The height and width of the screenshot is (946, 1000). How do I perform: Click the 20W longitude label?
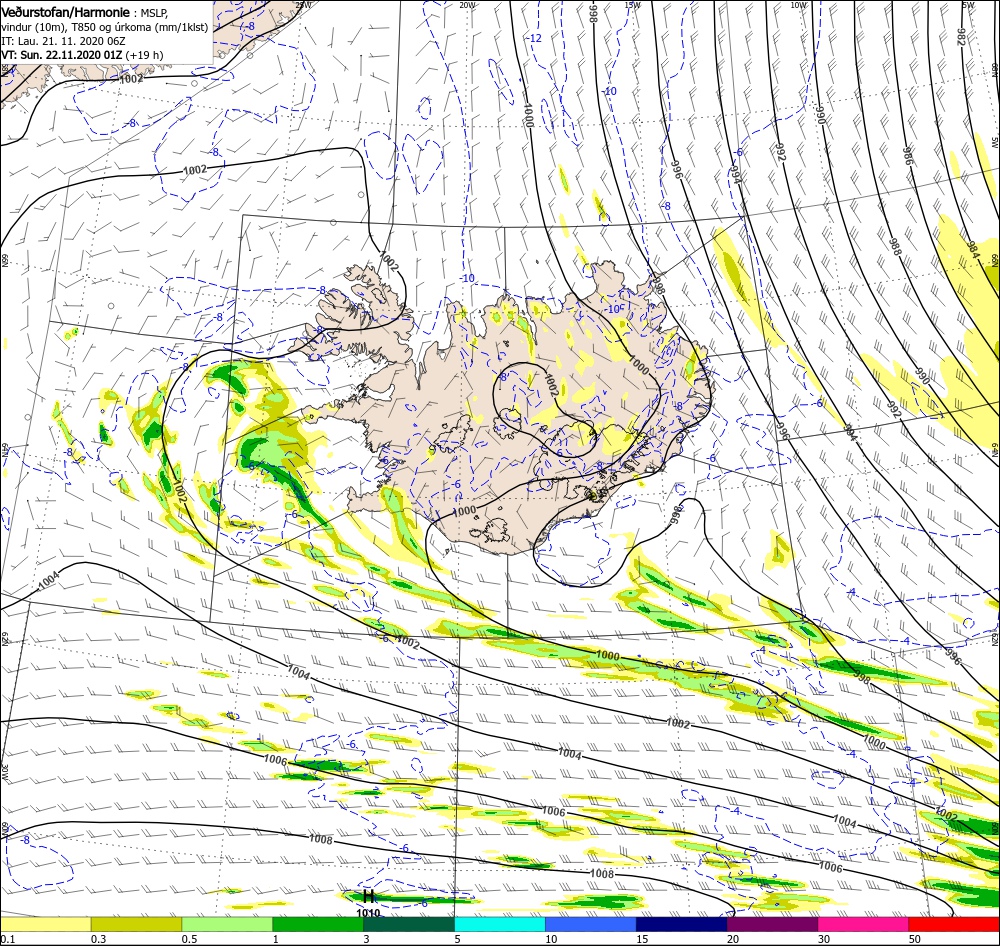tap(467, 4)
